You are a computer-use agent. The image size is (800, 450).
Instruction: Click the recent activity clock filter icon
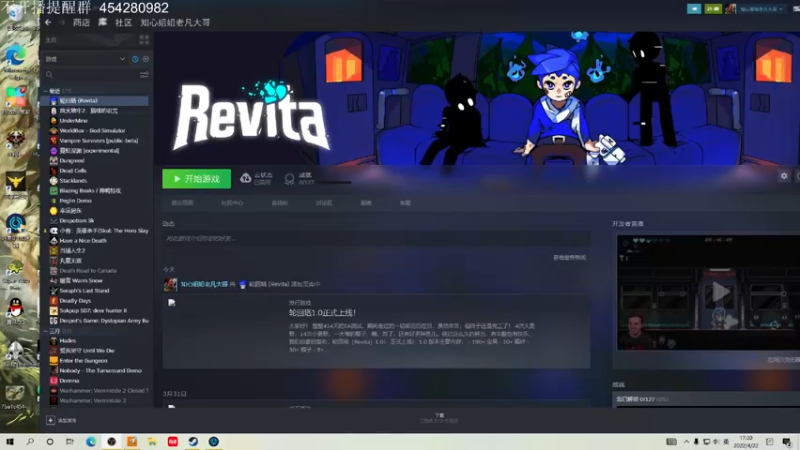pos(135,59)
